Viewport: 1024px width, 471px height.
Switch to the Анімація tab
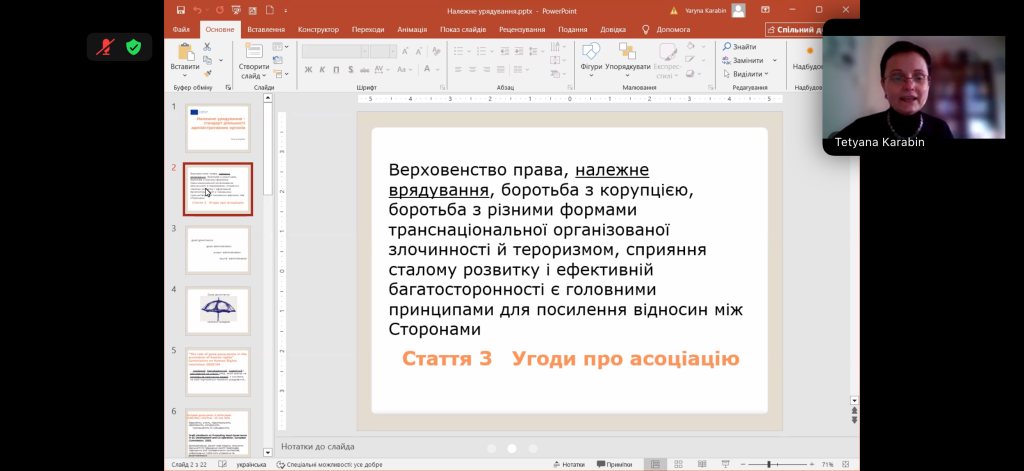click(x=411, y=29)
